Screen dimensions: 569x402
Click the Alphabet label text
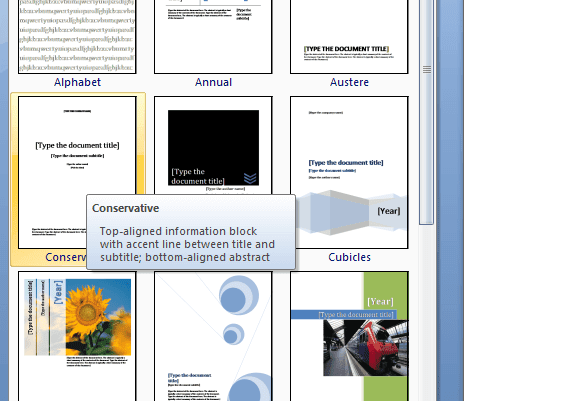pyautogui.click(x=77, y=82)
